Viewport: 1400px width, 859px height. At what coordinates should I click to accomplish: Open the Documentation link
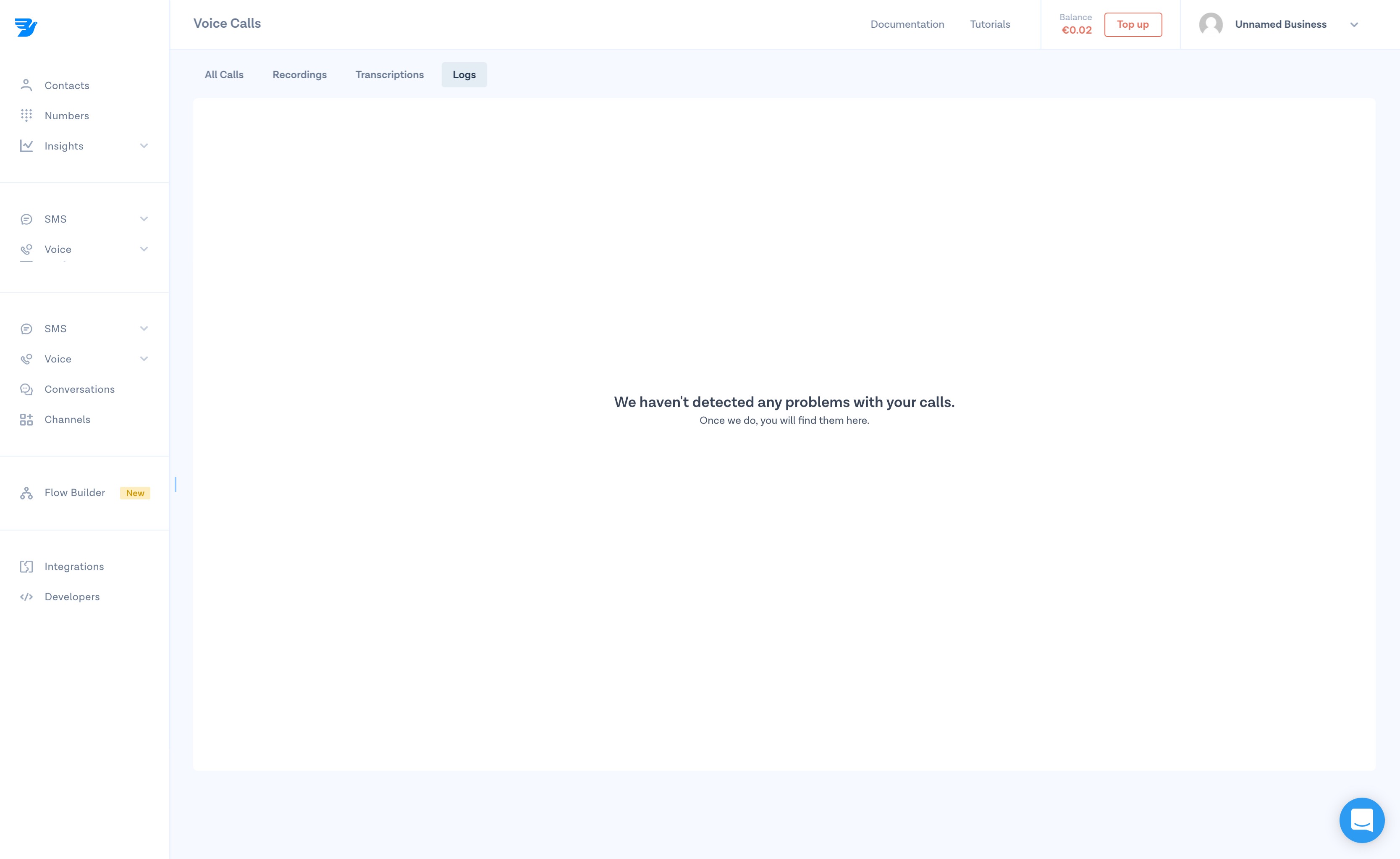click(907, 24)
